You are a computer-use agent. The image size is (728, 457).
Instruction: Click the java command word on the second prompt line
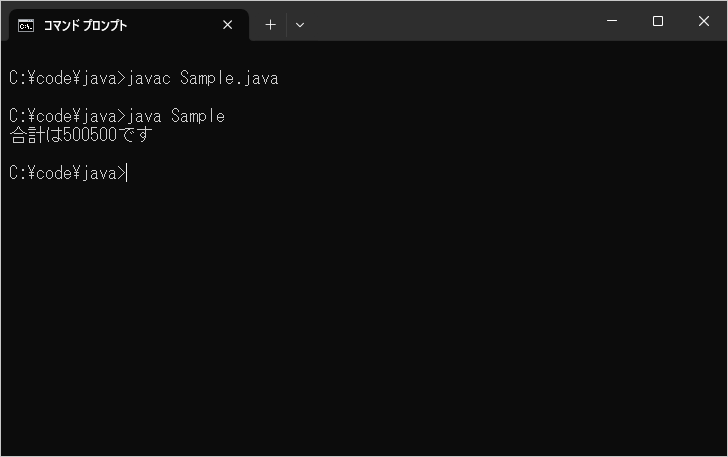tap(144, 116)
